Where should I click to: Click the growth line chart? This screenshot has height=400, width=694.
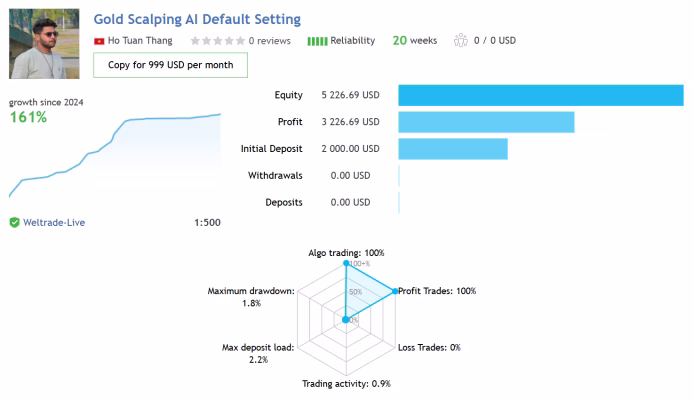(x=115, y=155)
